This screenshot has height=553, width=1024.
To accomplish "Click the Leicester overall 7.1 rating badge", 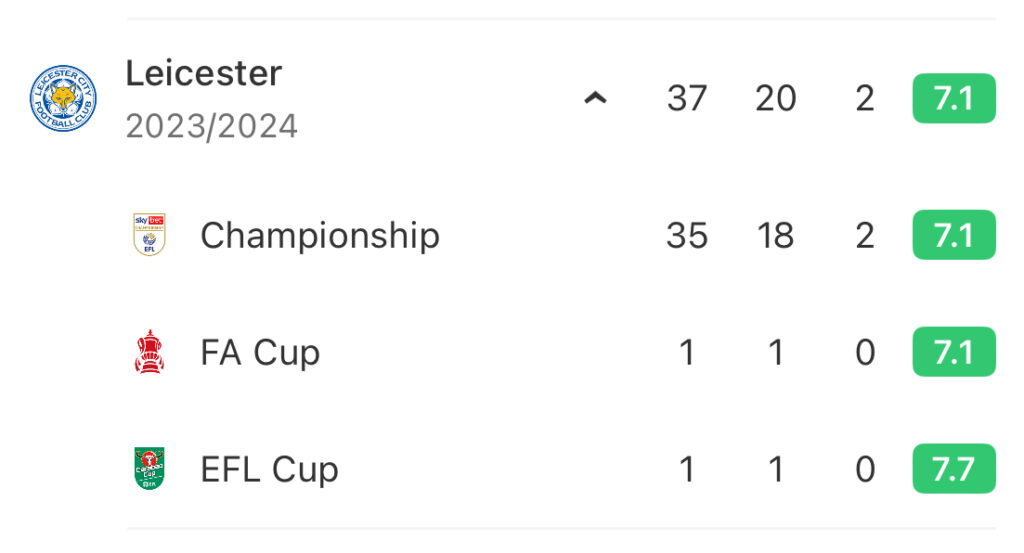I will pyautogui.click(x=953, y=99).
